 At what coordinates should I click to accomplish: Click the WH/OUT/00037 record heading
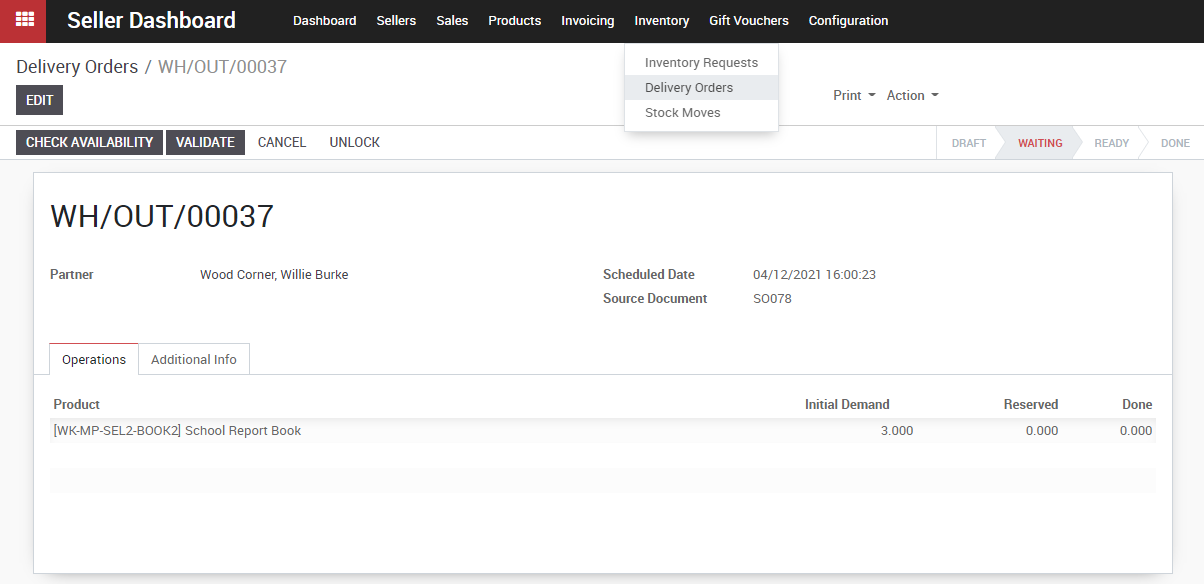[x=162, y=216]
